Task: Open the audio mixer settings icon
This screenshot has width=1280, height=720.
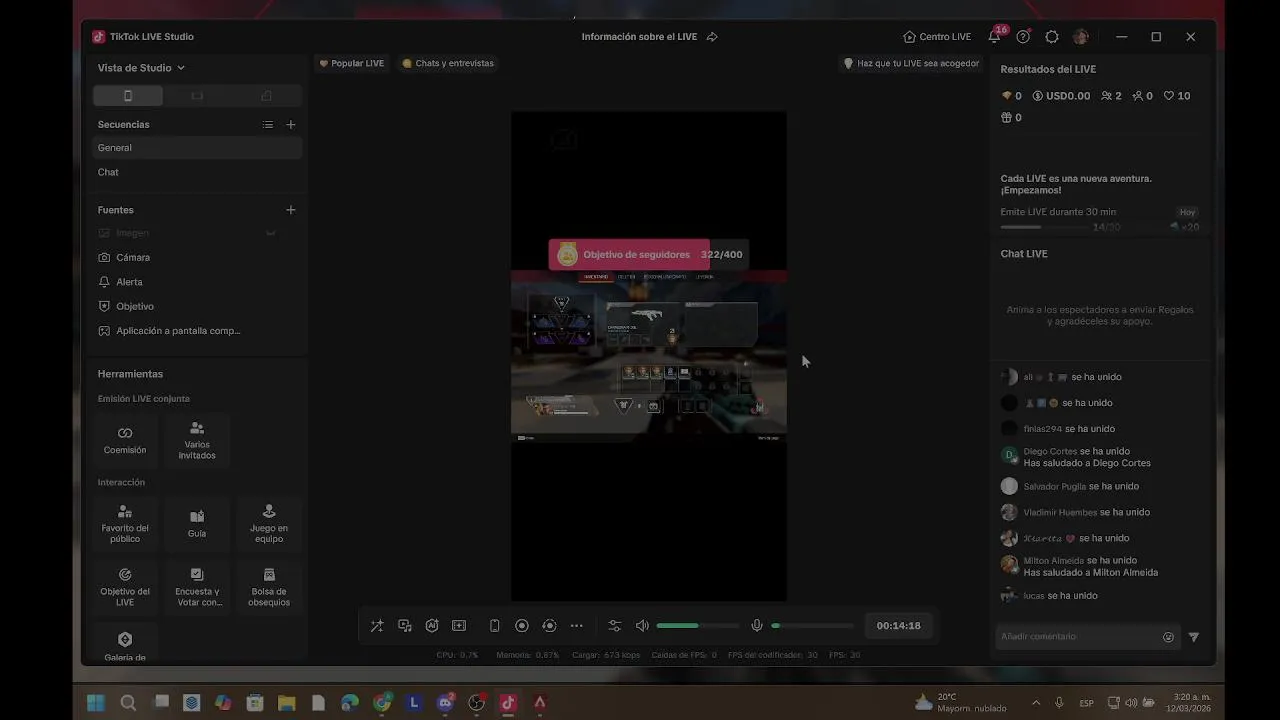Action: point(615,626)
